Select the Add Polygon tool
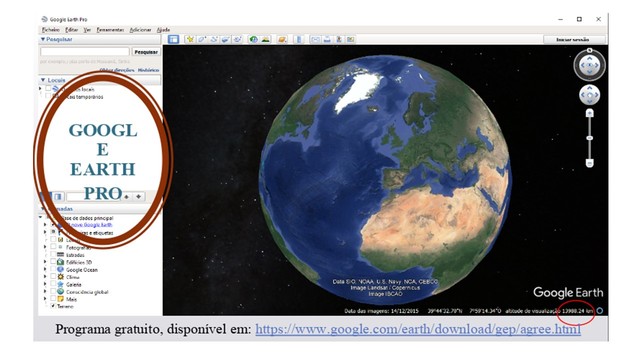Viewport: 640px width, 360px height. click(x=202, y=39)
